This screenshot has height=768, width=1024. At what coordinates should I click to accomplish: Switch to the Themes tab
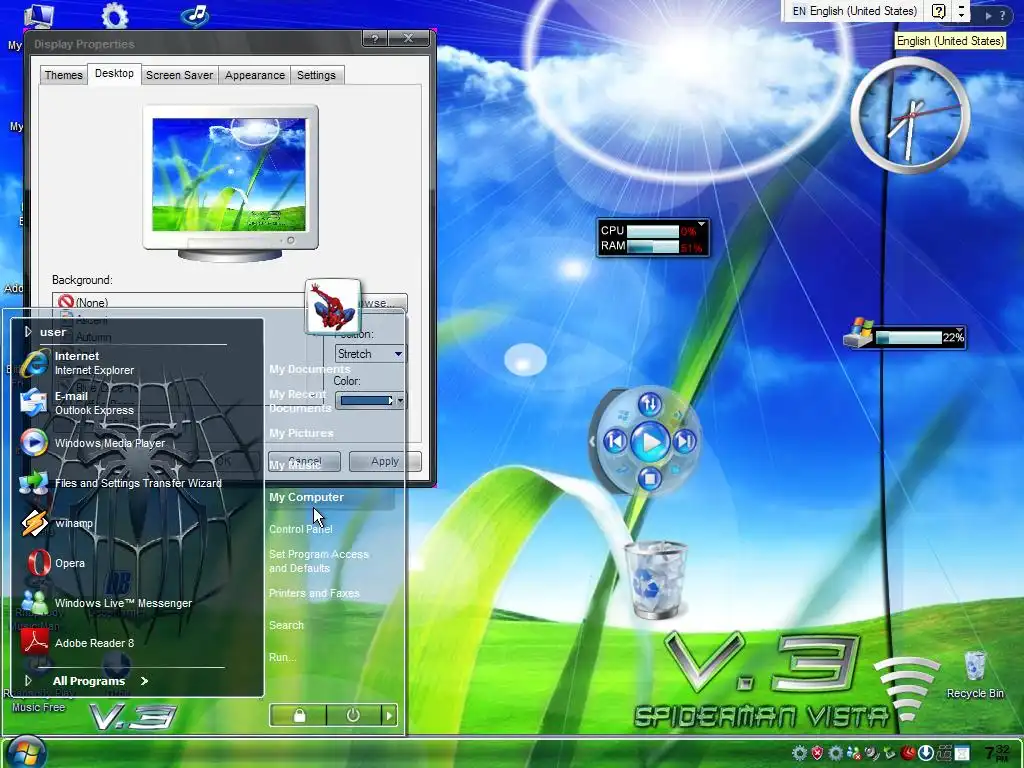tap(63, 75)
